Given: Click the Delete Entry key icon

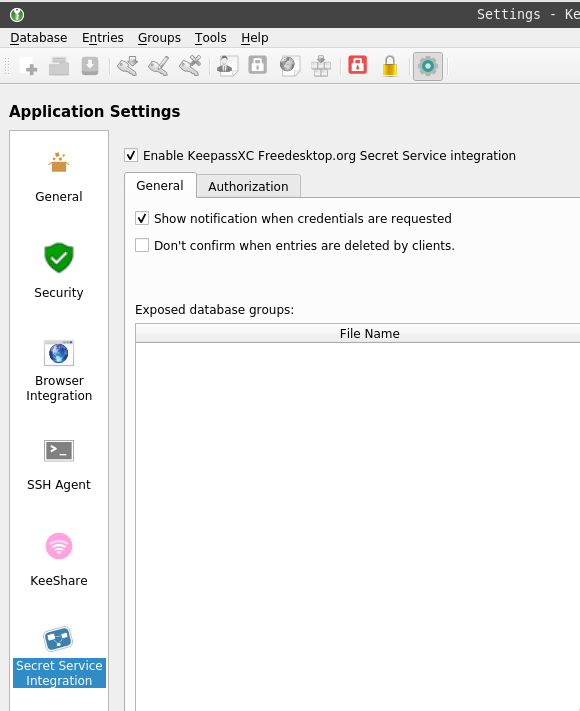Looking at the screenshot, I should [x=190, y=66].
